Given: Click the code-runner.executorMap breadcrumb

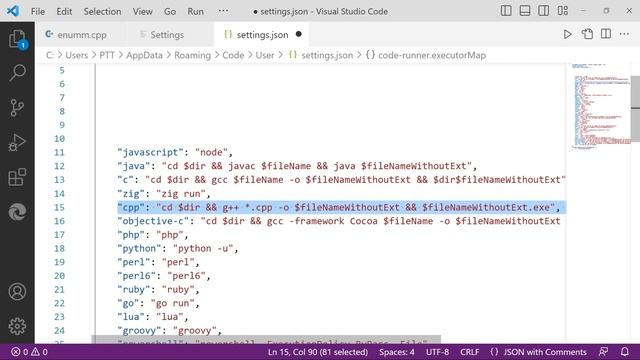Looking at the screenshot, I should [432, 55].
